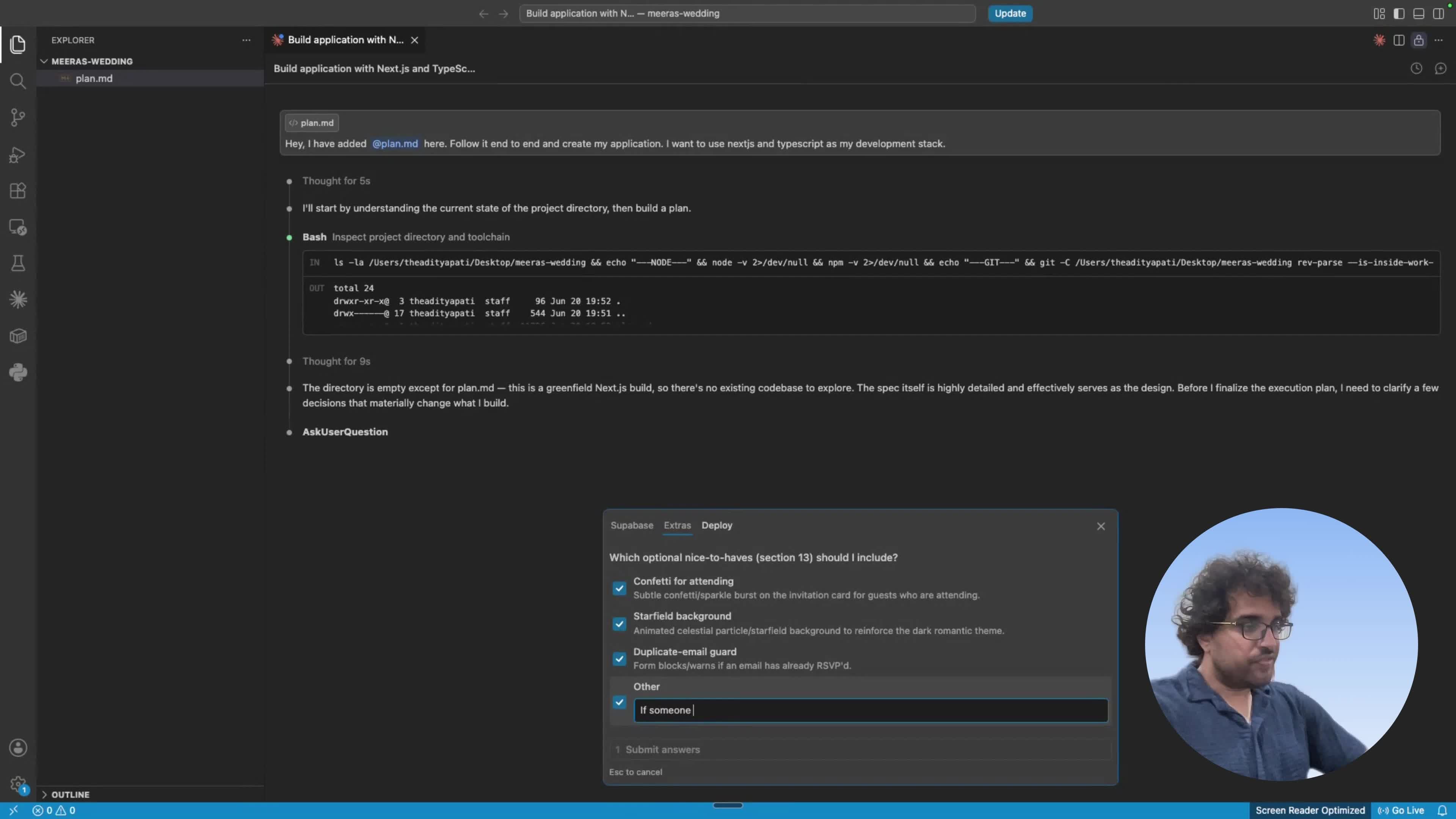Open the Search view in activity bar
1456x819 pixels.
17,82
